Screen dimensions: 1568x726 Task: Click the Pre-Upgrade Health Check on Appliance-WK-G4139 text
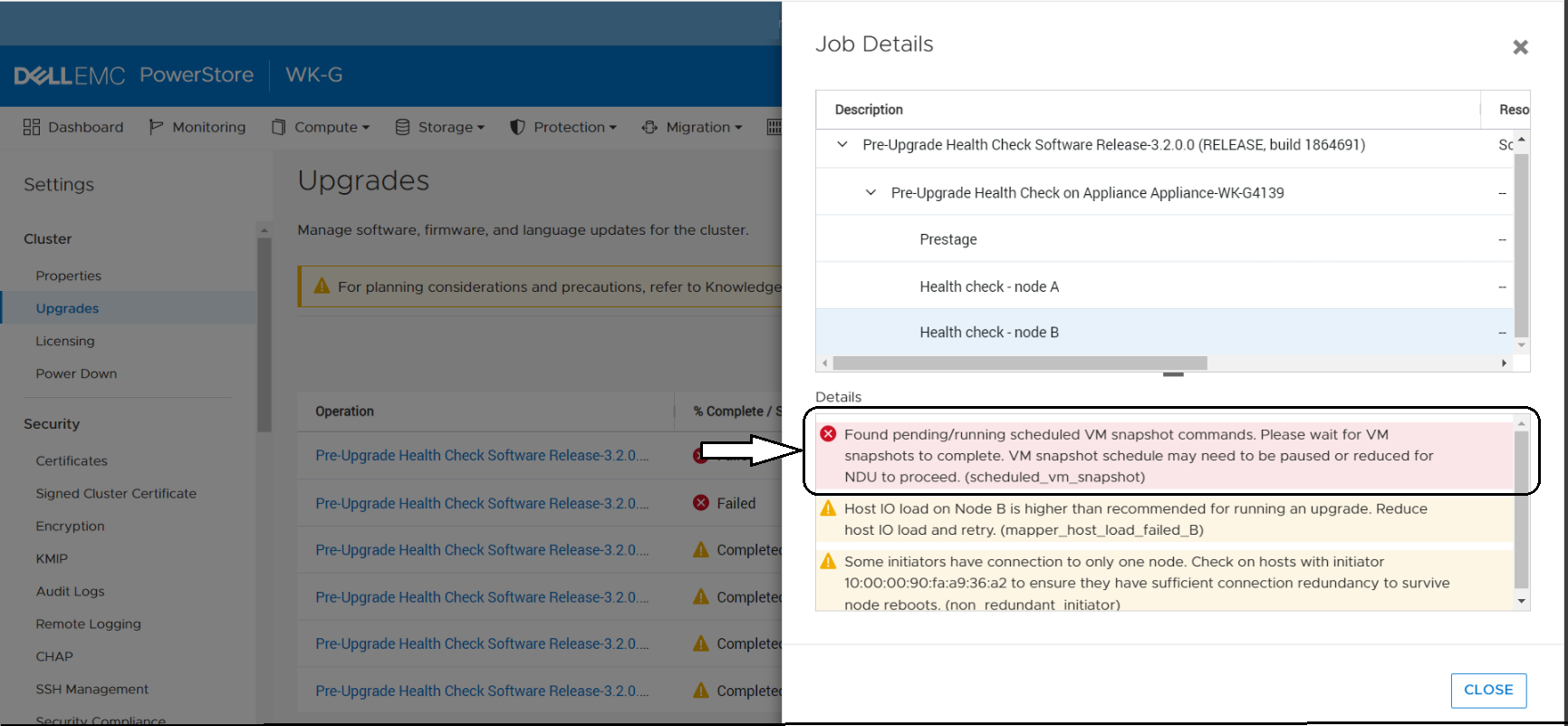tap(1087, 192)
